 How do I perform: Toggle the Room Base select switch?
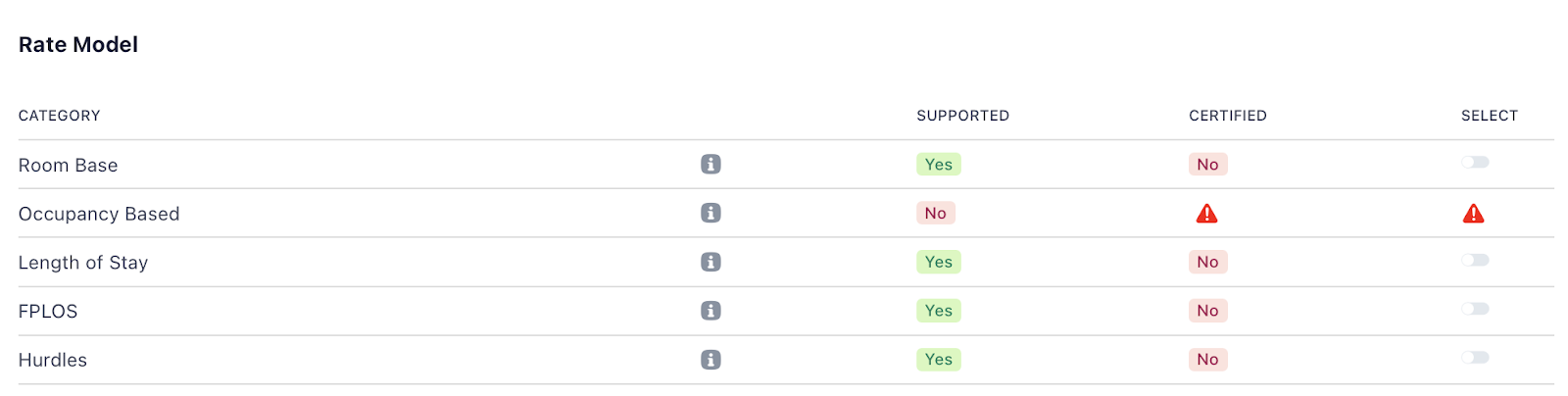[x=1475, y=163]
